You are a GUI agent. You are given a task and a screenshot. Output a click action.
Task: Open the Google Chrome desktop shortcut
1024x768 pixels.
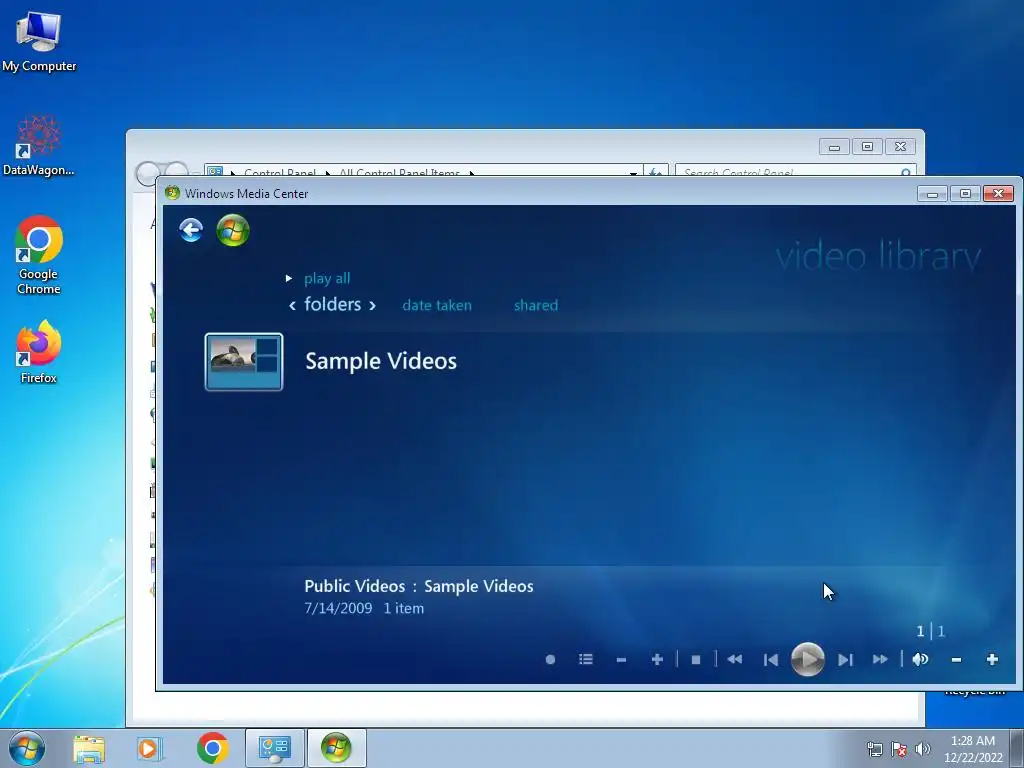pos(39,255)
